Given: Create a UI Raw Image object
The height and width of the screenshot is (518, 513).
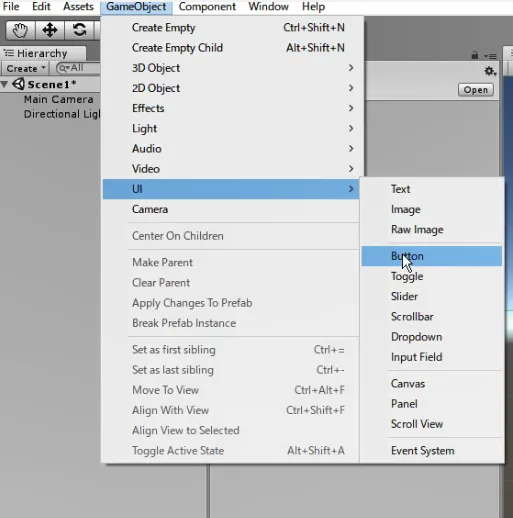Looking at the screenshot, I should (x=432, y=229).
